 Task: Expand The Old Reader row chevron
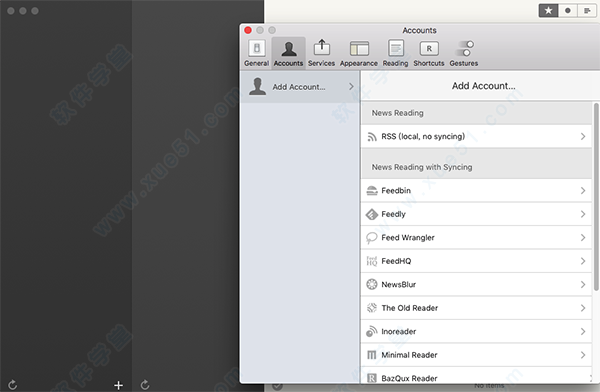pyautogui.click(x=583, y=308)
